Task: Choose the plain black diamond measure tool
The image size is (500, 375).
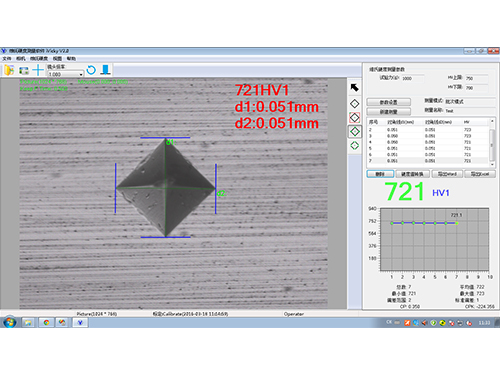Action: pyautogui.click(x=354, y=104)
